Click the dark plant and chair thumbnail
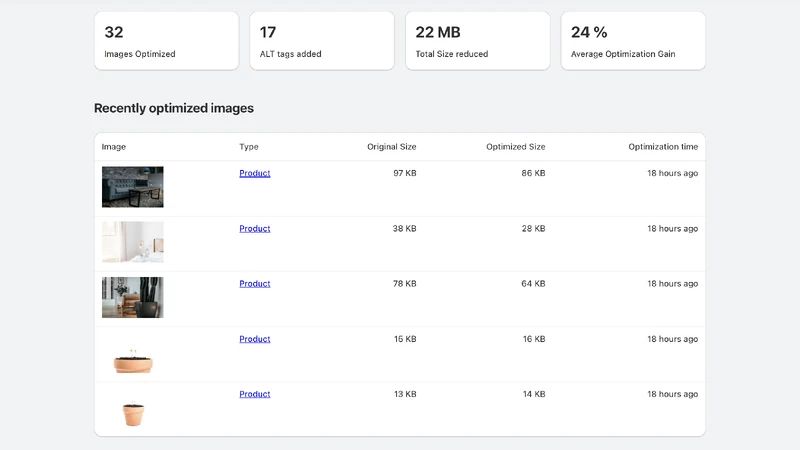Viewport: 800px width, 450px height. (x=133, y=297)
